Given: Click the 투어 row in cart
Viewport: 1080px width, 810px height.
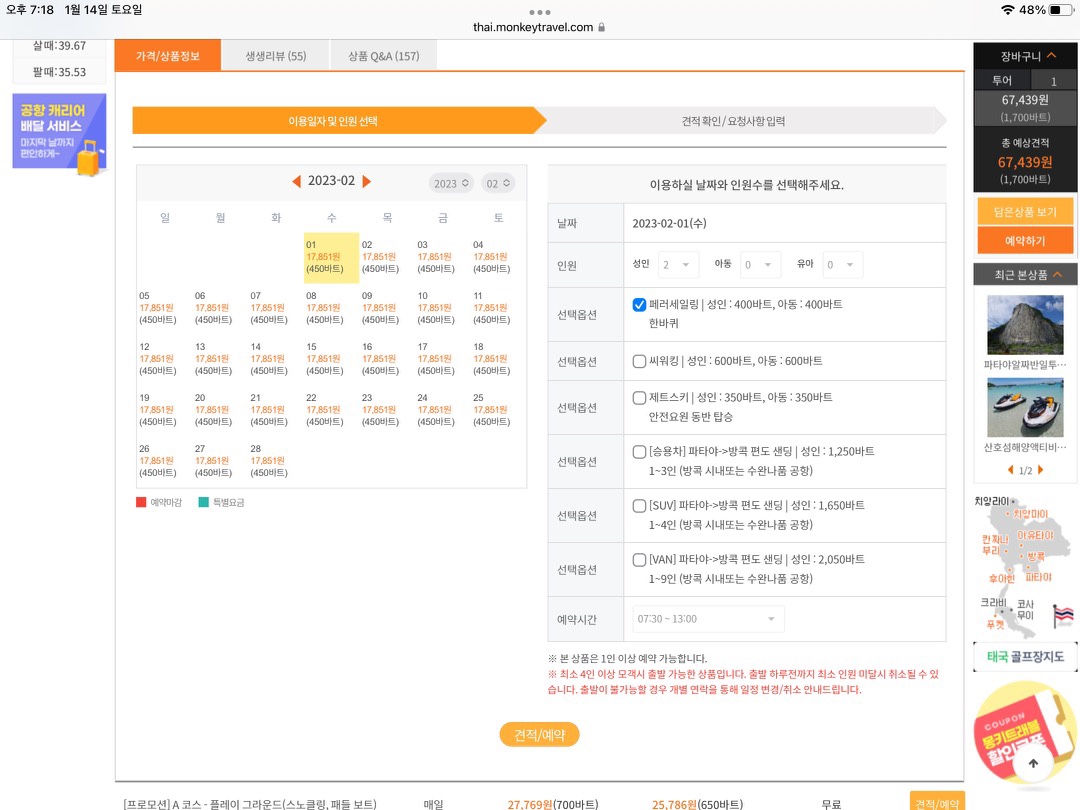Looking at the screenshot, I should tap(1025, 81).
